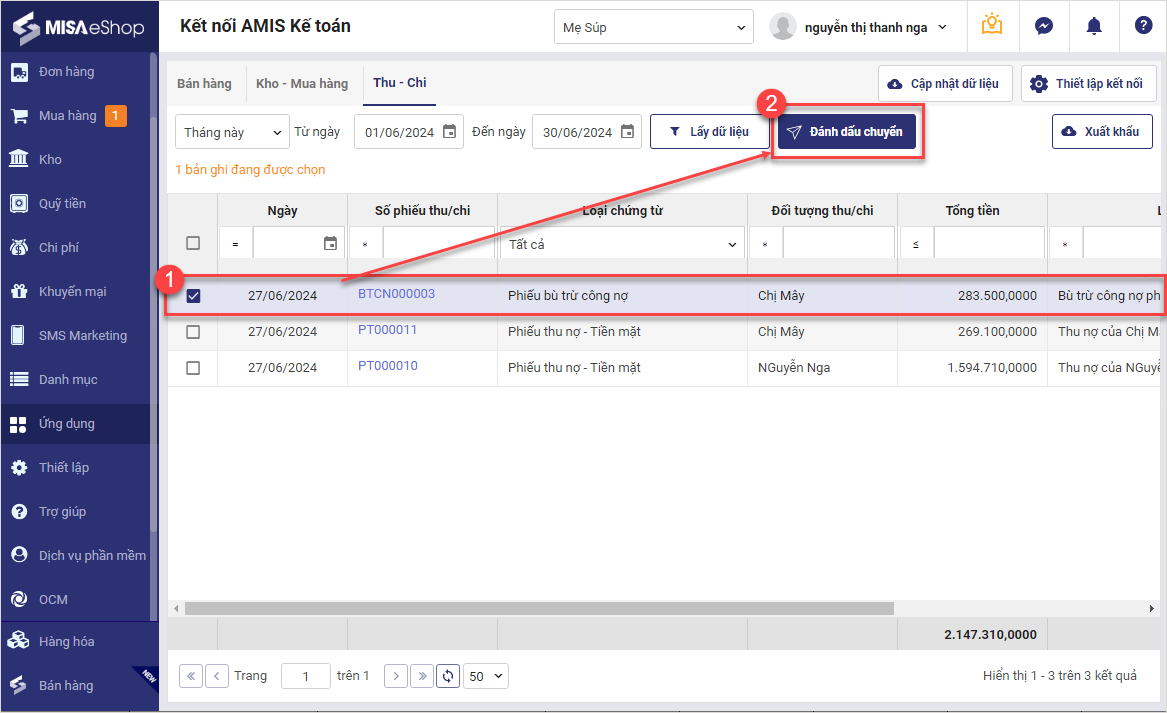The image size is (1167, 713).
Task: Click the horizontal table scrollbar
Action: pos(539,609)
